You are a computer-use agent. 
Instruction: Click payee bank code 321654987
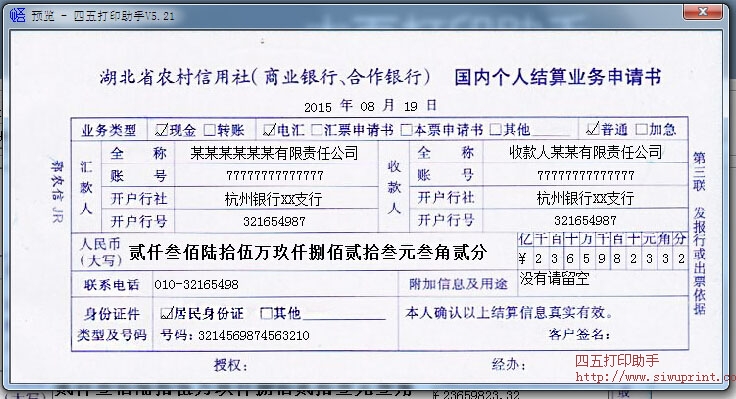pos(585,221)
